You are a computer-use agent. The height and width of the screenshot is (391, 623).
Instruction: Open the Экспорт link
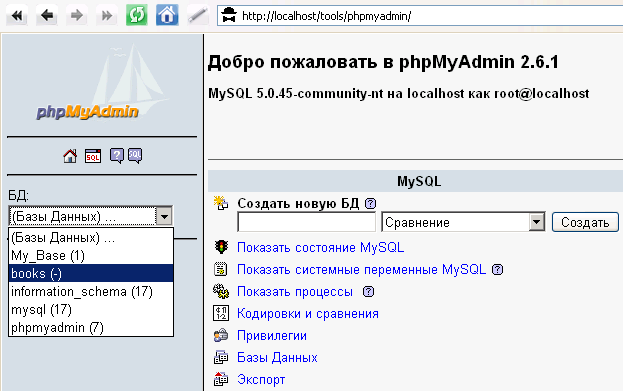[x=261, y=380]
